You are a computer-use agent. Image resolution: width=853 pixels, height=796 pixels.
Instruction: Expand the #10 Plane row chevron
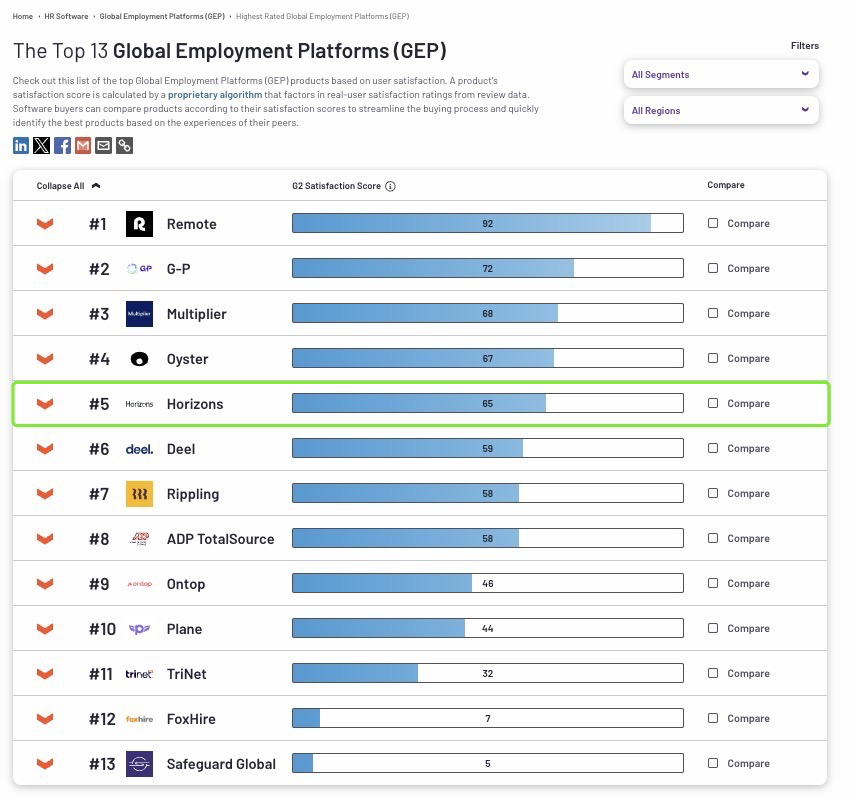[45, 629]
